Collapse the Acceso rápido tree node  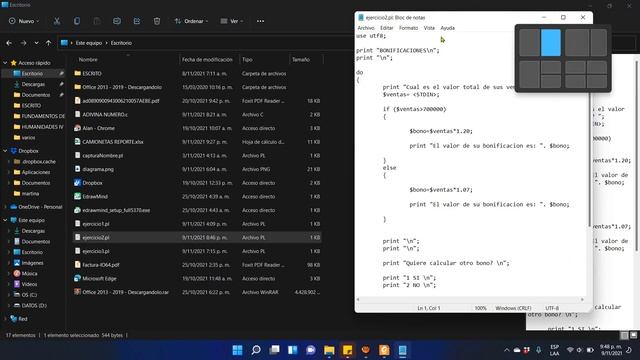[5, 63]
